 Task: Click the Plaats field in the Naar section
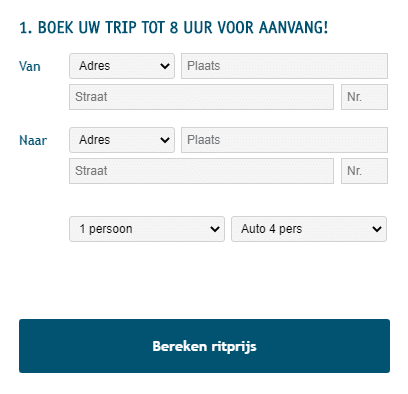(284, 140)
